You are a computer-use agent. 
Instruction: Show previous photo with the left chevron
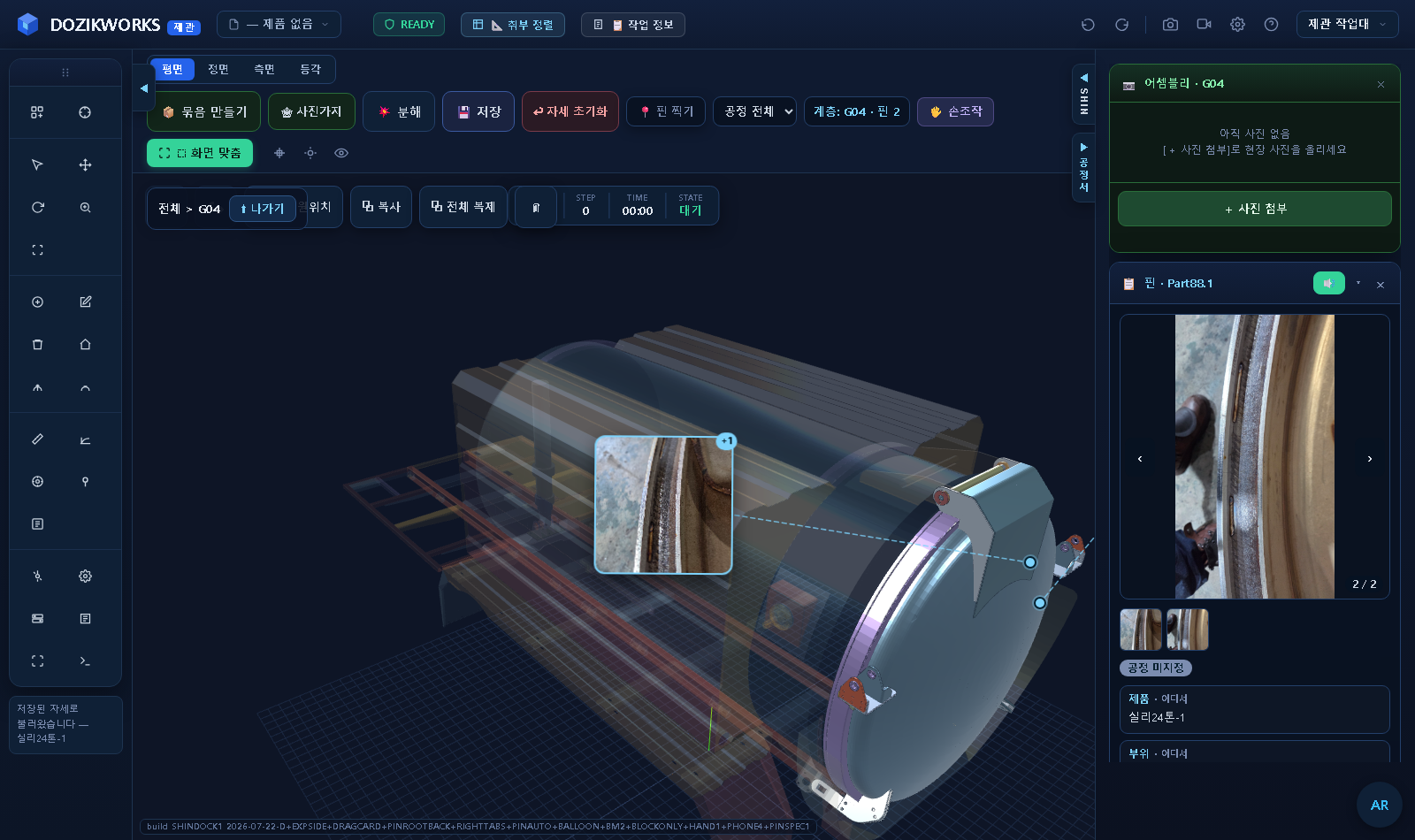click(x=1140, y=459)
